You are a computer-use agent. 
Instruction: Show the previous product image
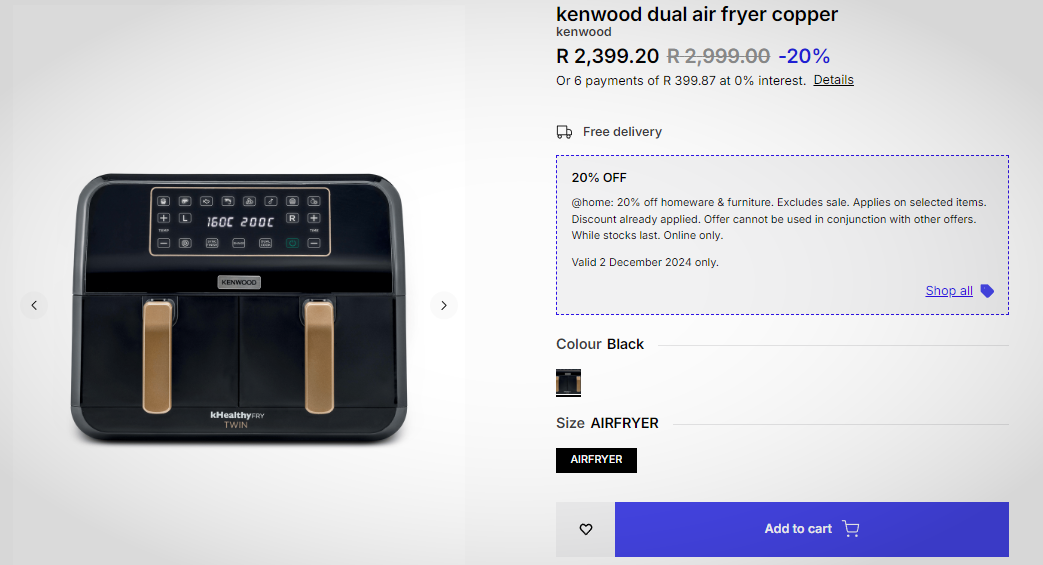(34, 306)
